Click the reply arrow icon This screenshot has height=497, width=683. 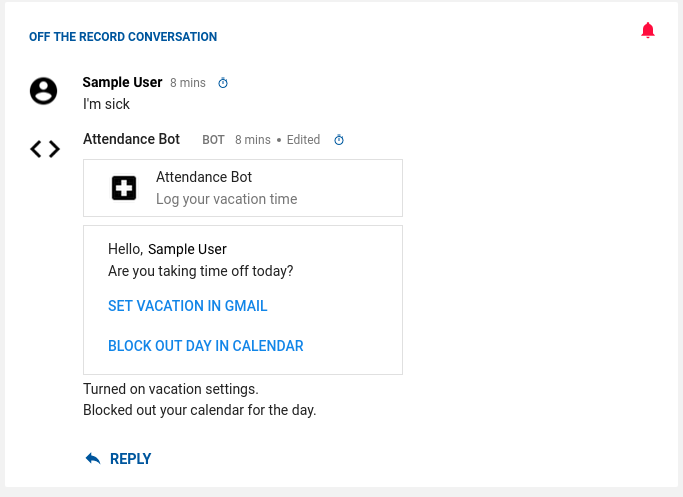coord(93,458)
